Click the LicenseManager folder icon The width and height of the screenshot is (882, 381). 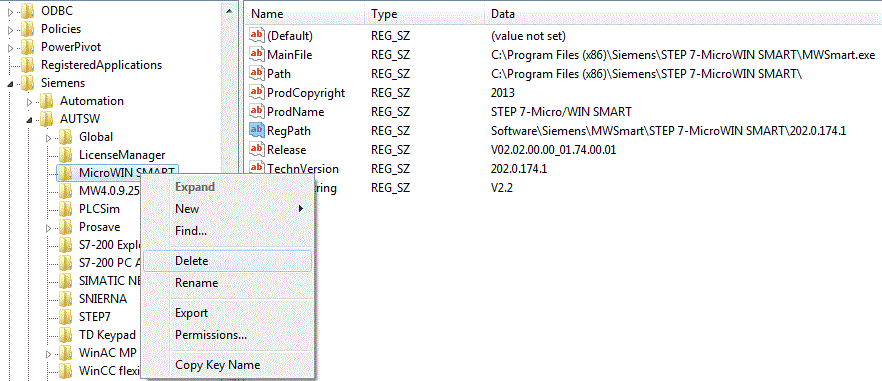tap(66, 155)
